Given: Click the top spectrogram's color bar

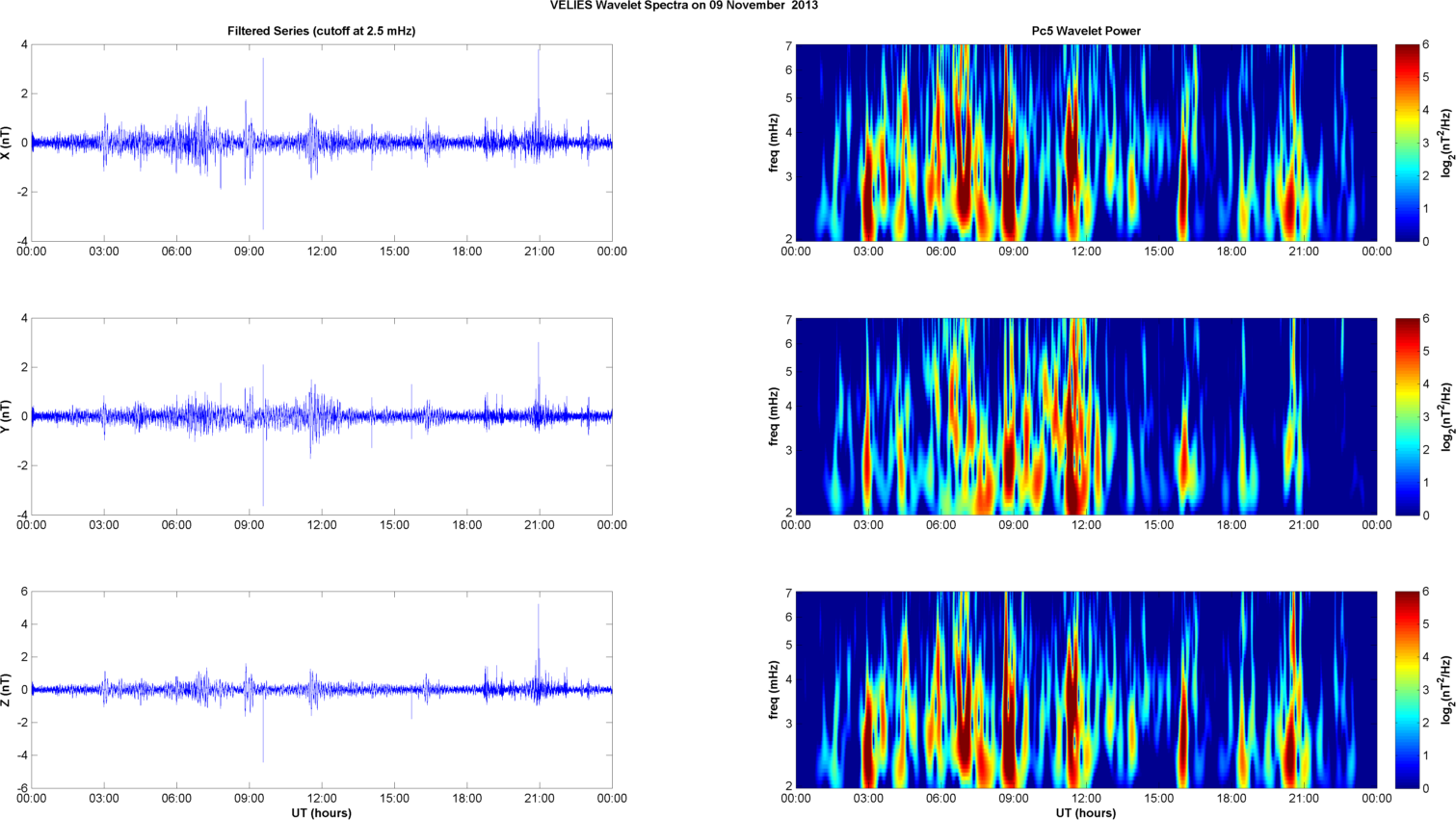Looking at the screenshot, I should pyautogui.click(x=1407, y=143).
